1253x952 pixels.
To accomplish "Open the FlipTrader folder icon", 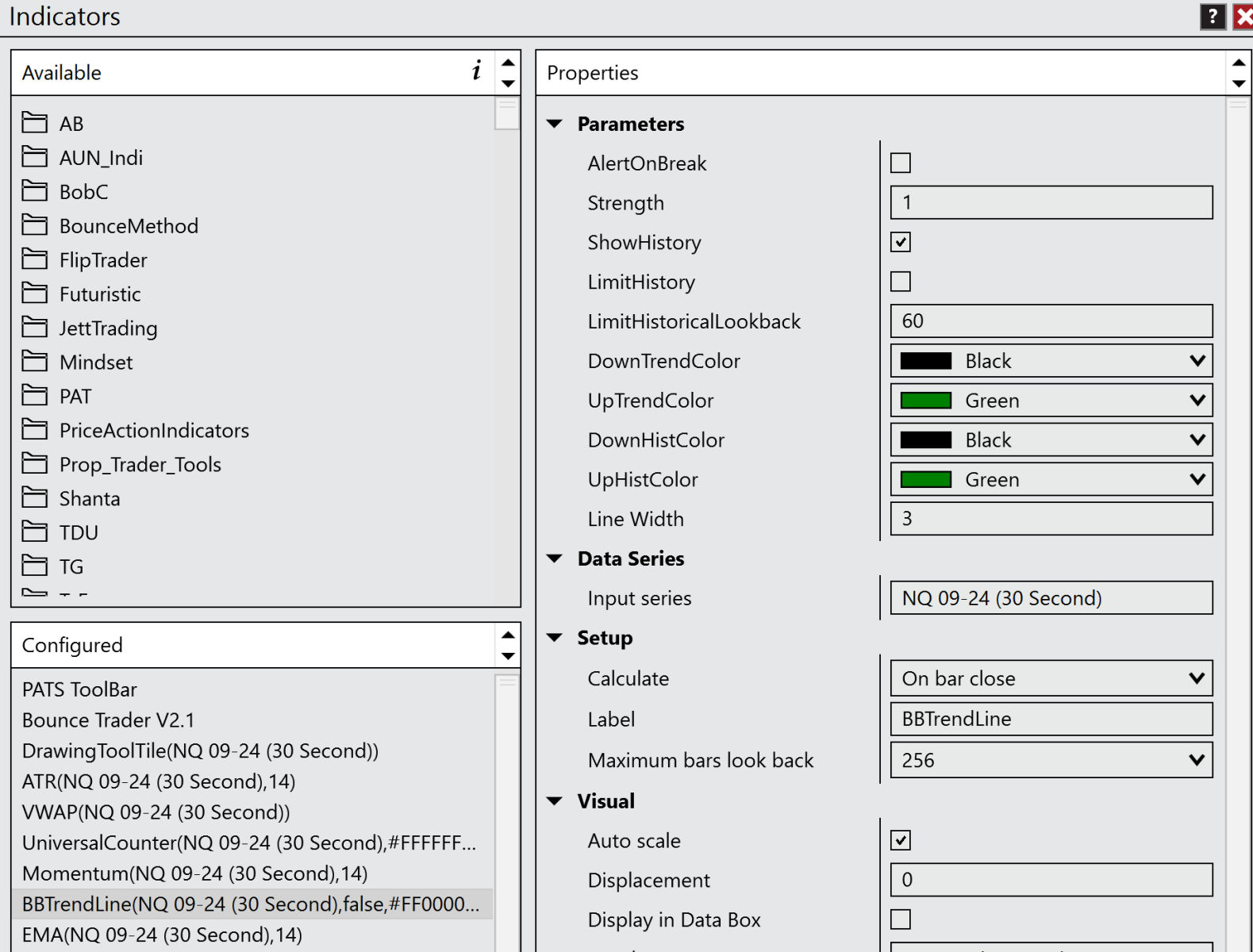I will tap(34, 259).
